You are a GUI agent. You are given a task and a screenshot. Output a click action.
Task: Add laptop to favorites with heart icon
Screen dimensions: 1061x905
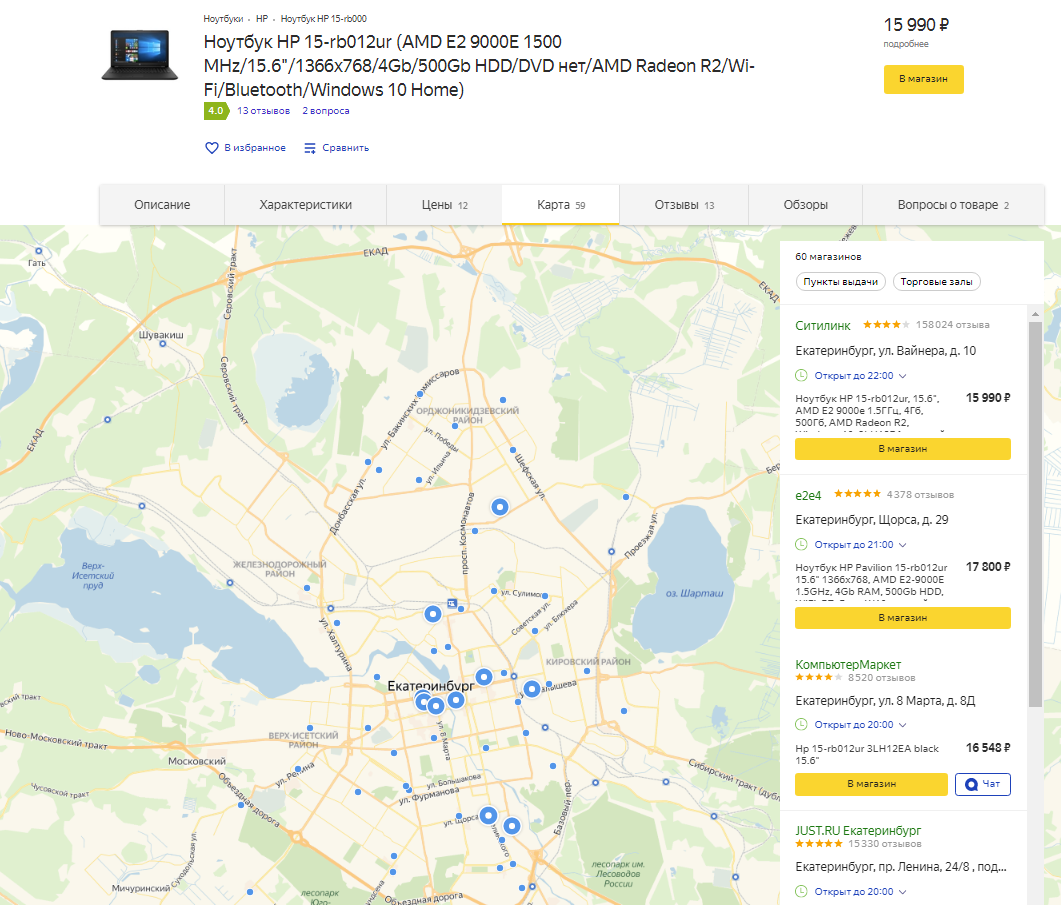[x=212, y=148]
